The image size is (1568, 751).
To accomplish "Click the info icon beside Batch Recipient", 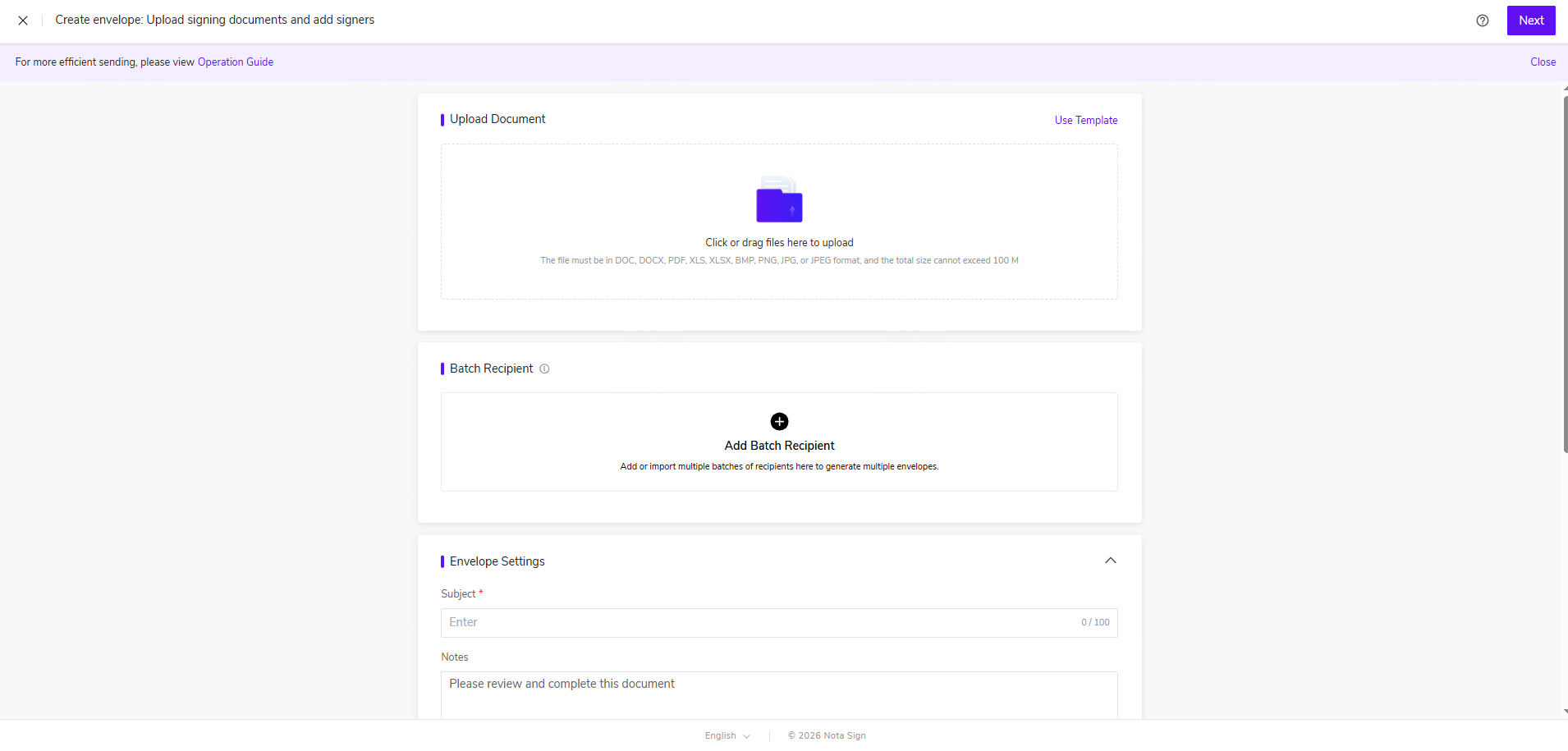I will (544, 369).
